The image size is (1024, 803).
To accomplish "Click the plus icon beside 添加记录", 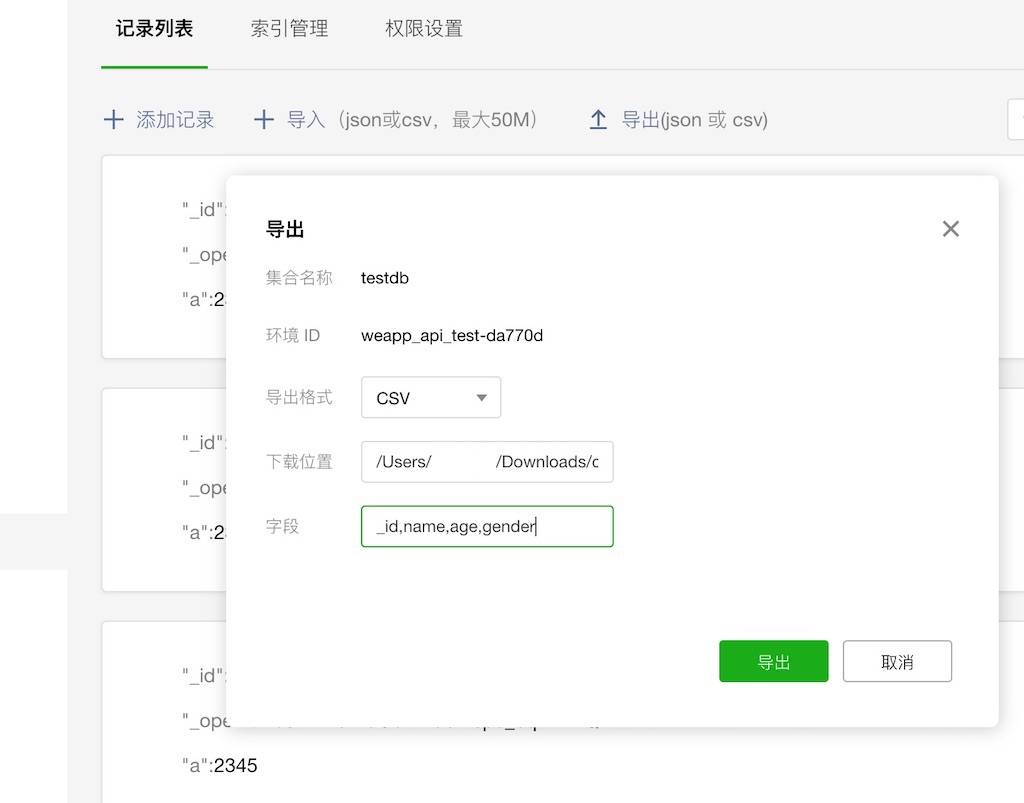I will (114, 121).
